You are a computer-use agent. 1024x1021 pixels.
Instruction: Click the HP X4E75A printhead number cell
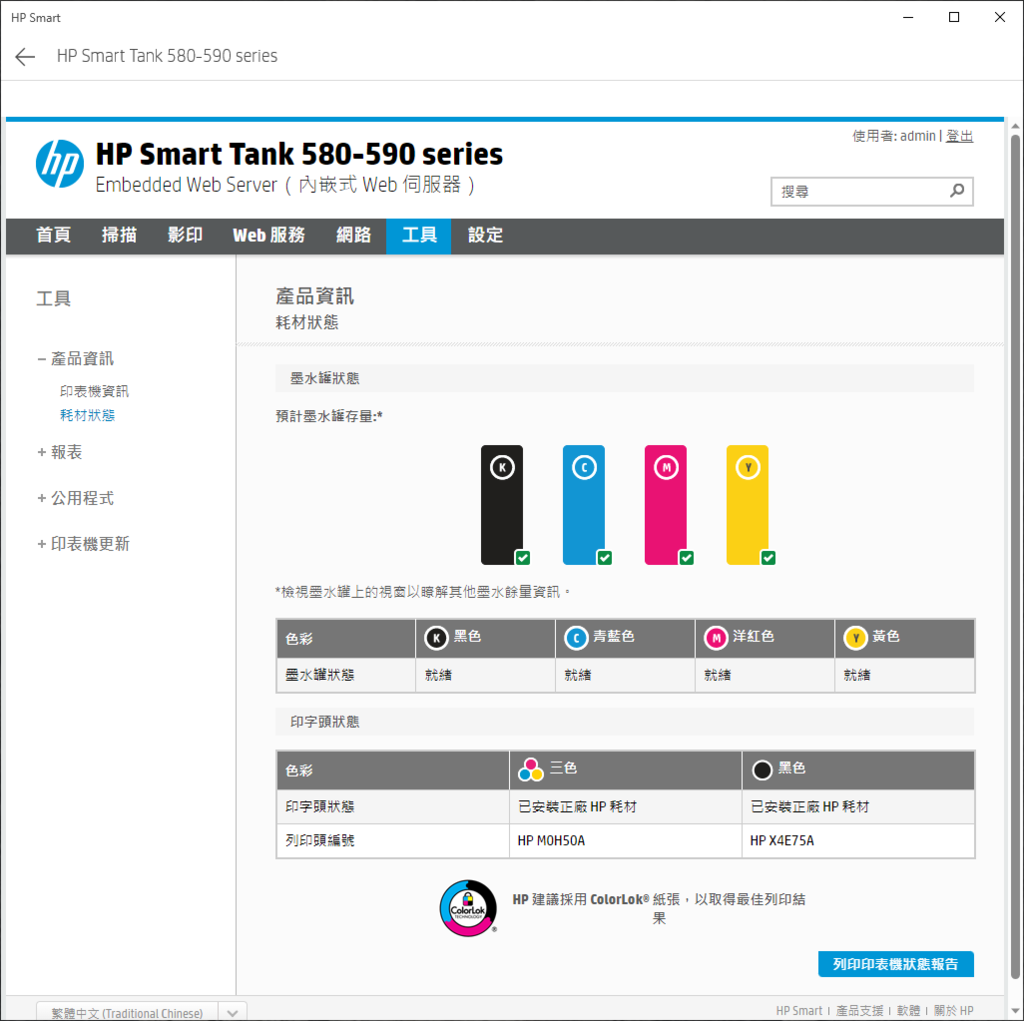click(857, 841)
